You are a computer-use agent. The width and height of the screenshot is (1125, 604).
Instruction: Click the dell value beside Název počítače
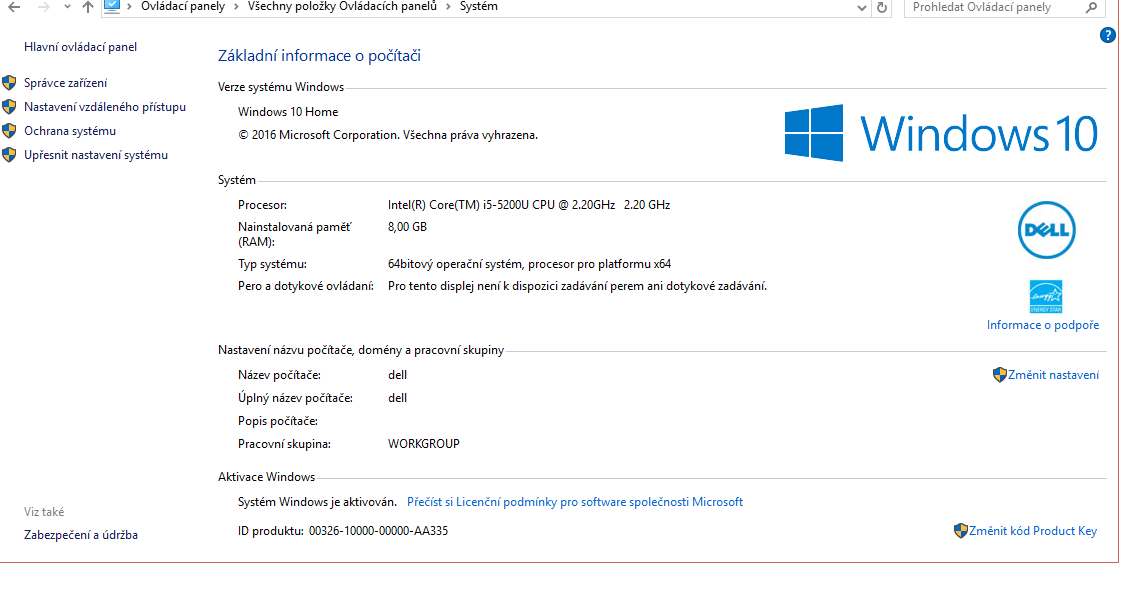point(397,375)
